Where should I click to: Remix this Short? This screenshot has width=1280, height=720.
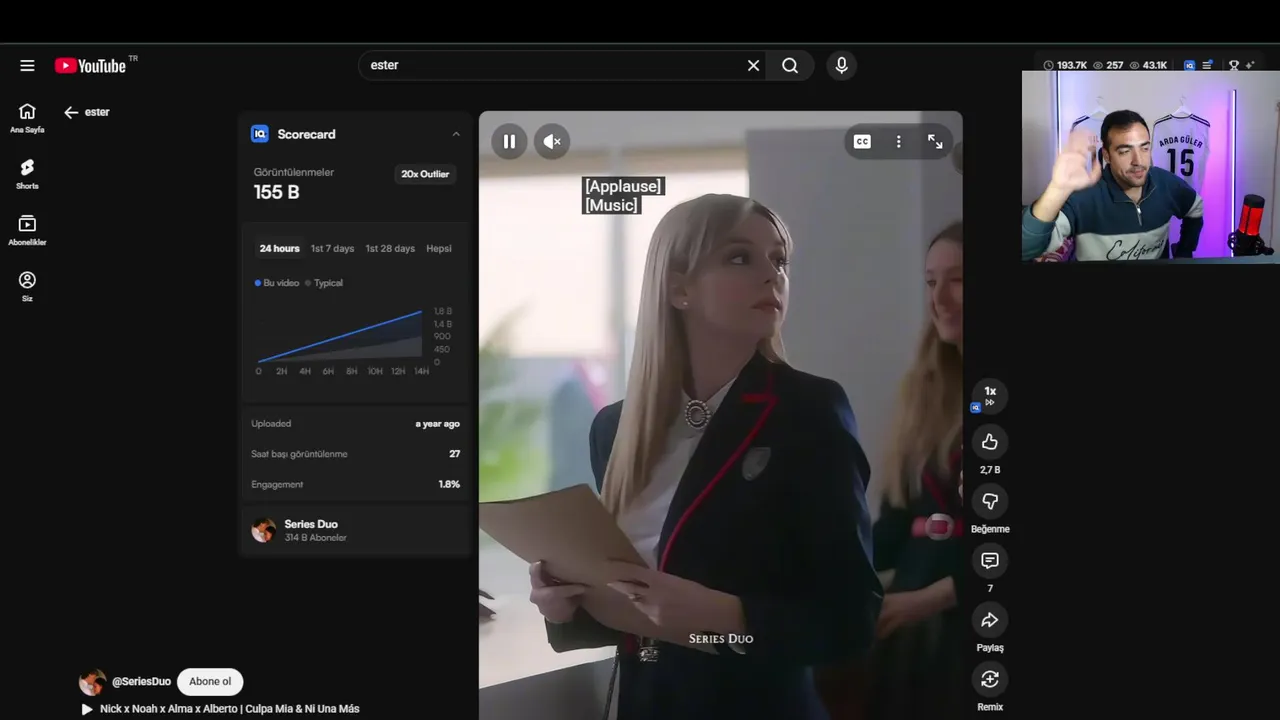click(x=990, y=679)
